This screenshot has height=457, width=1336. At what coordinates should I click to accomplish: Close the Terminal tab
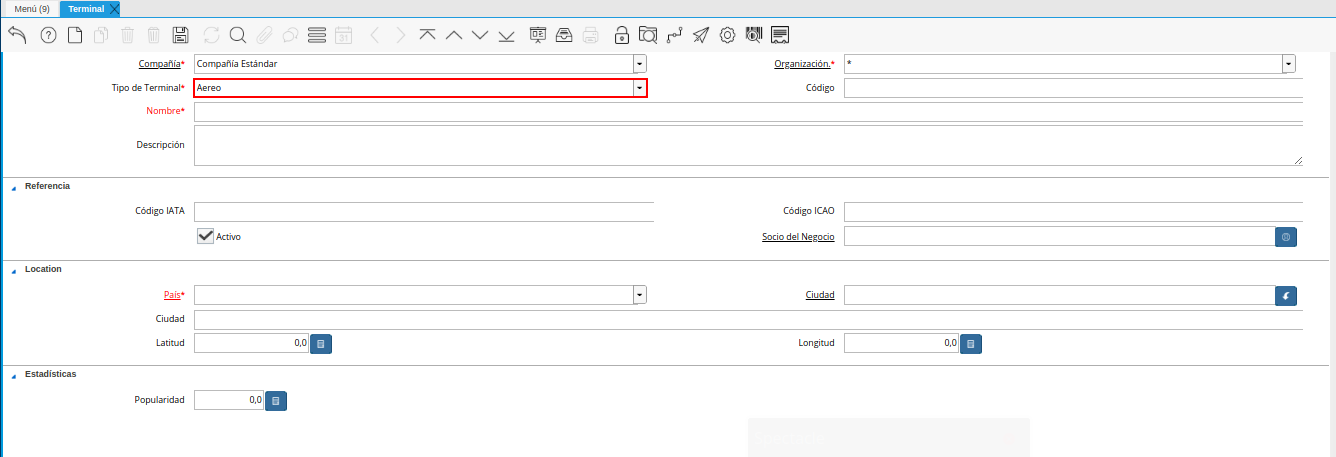coord(114,9)
